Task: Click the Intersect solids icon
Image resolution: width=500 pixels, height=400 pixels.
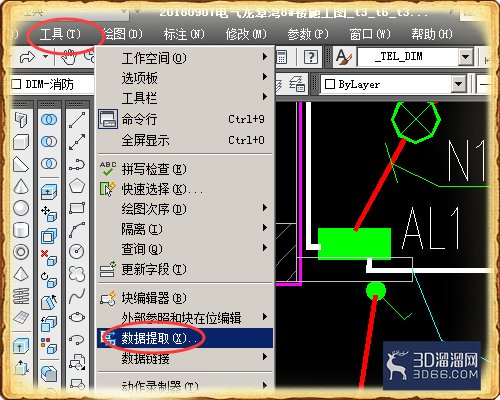Action: 49,164
